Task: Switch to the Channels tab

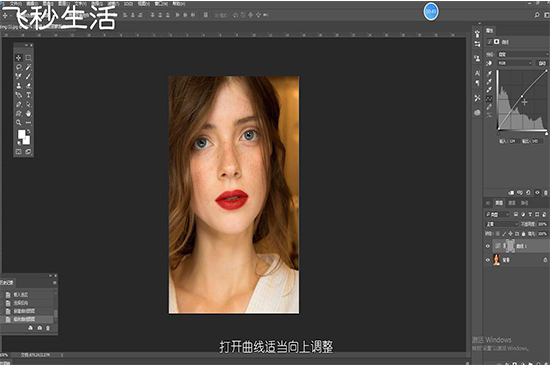Action: point(512,203)
